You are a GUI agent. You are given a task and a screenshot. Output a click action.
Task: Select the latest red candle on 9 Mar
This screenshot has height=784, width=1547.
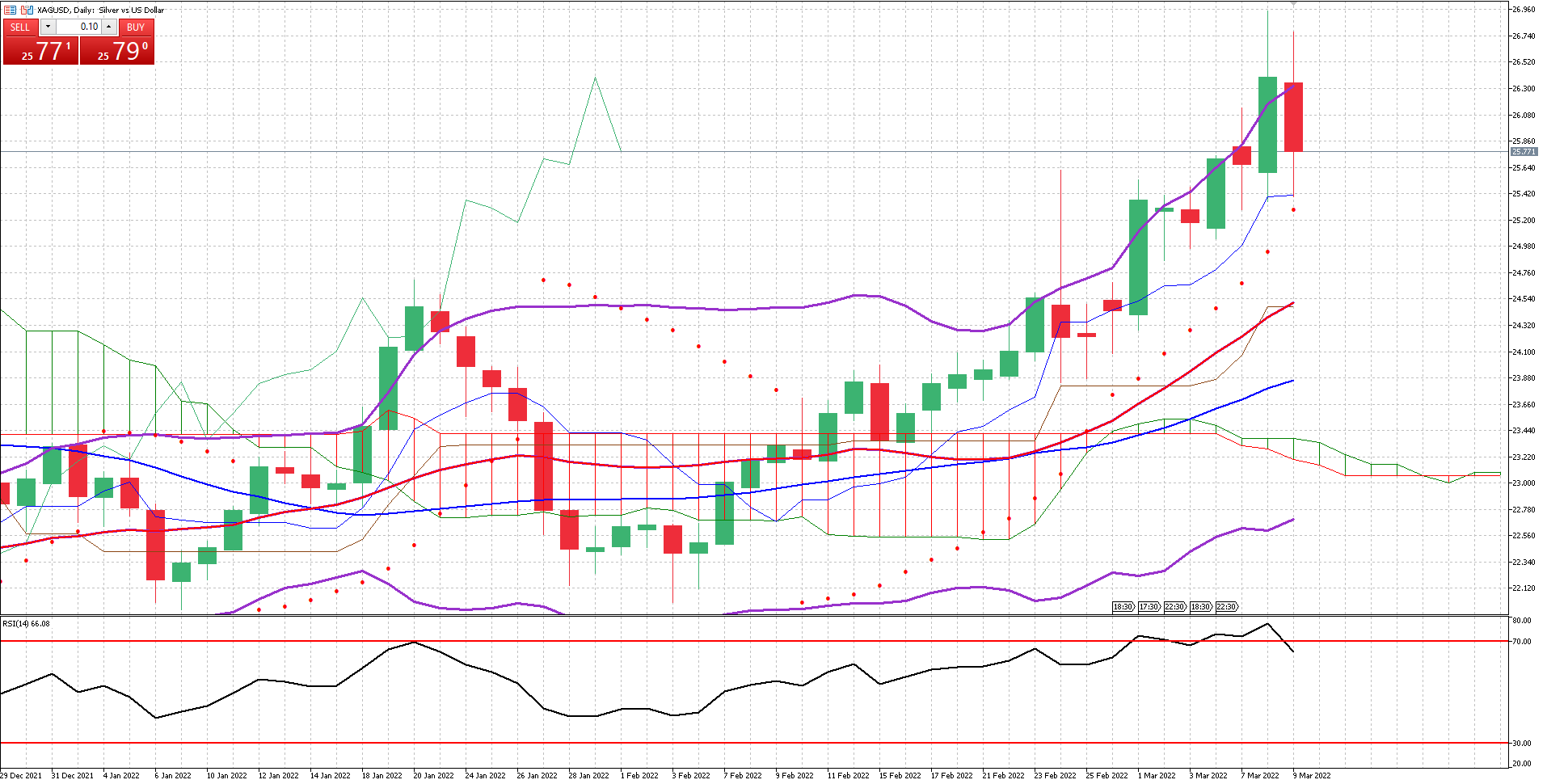pyautogui.click(x=1293, y=117)
